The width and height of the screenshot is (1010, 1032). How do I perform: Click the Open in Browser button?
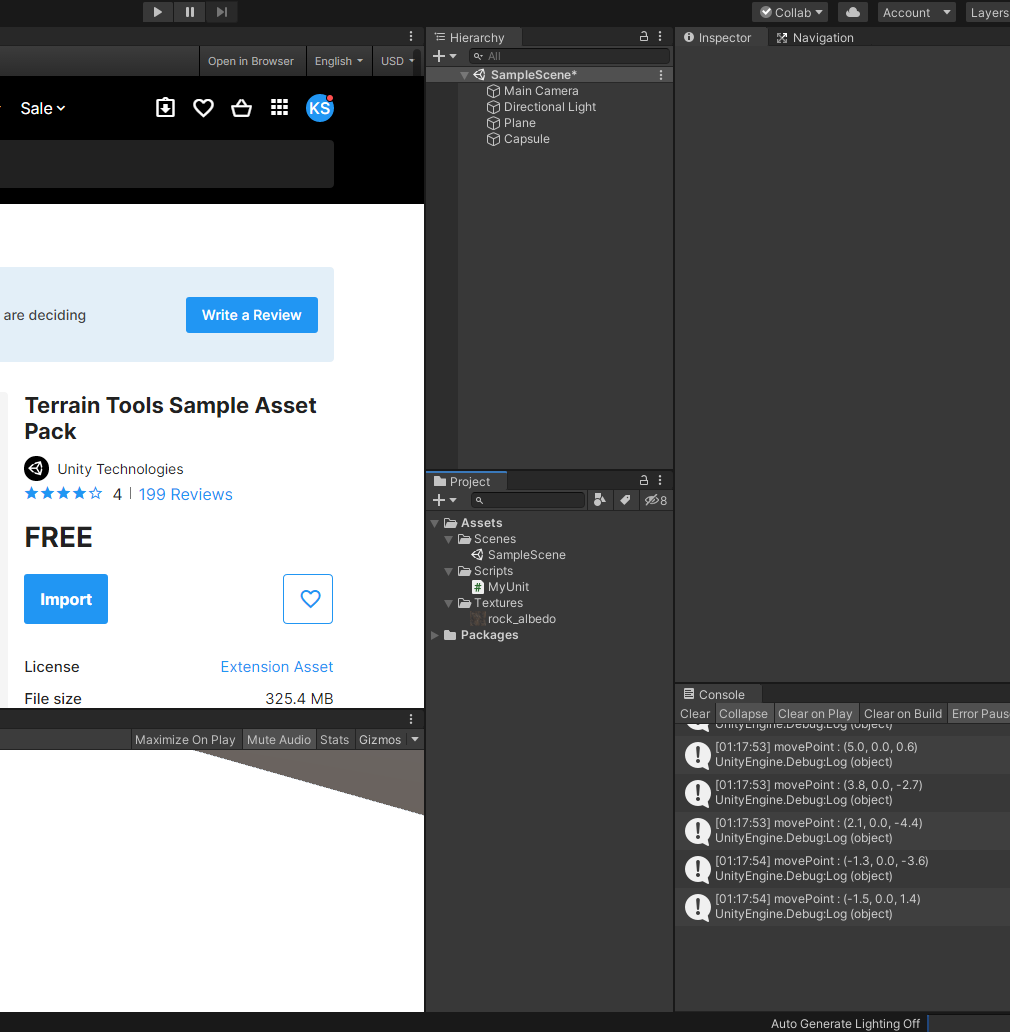(251, 61)
